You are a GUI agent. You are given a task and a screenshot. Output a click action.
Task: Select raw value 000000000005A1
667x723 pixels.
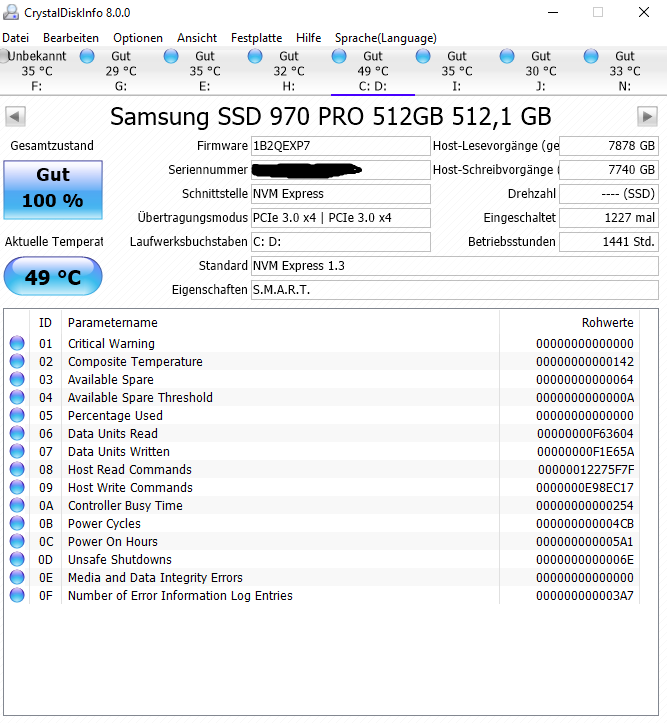585,541
